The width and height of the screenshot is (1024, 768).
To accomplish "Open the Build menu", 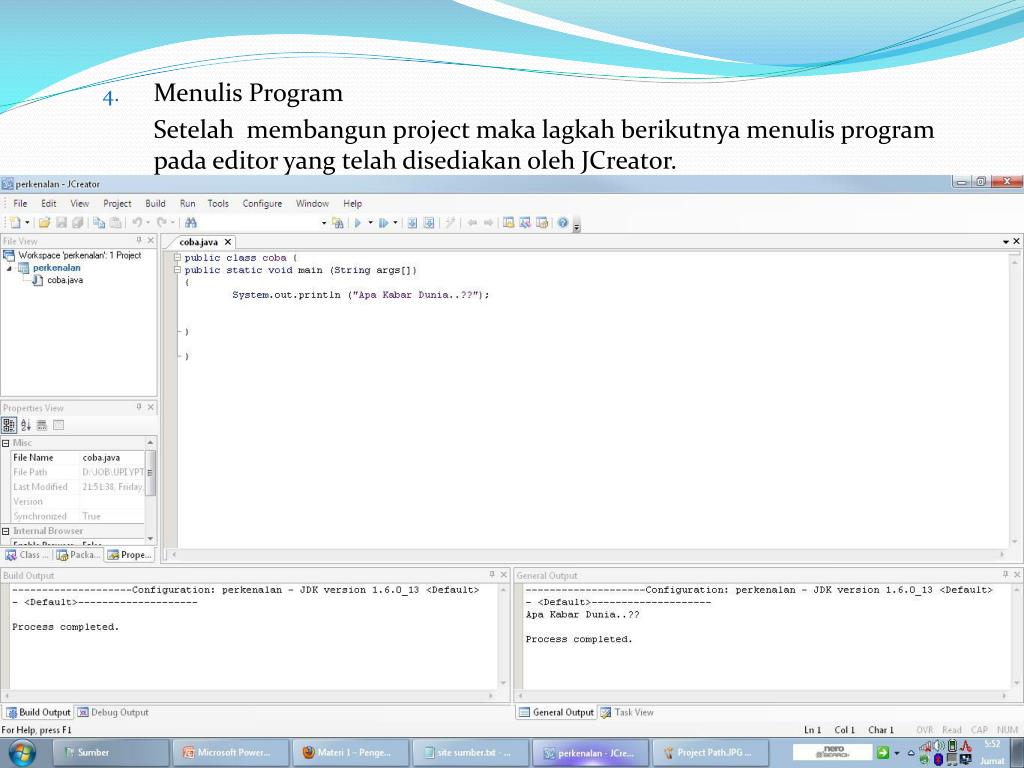I will click(155, 203).
